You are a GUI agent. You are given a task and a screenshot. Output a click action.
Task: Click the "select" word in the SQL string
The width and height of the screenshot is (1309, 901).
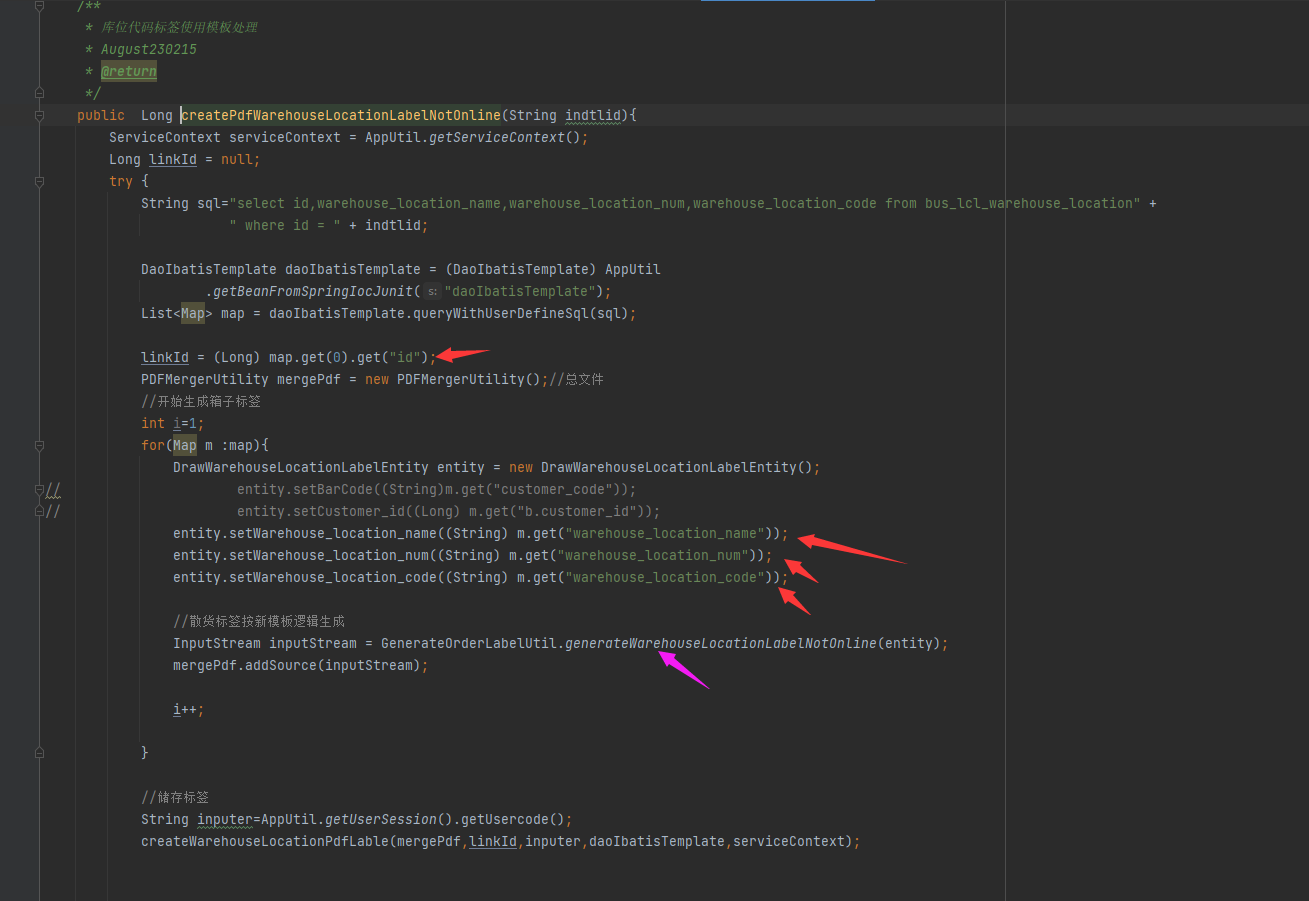coord(261,203)
